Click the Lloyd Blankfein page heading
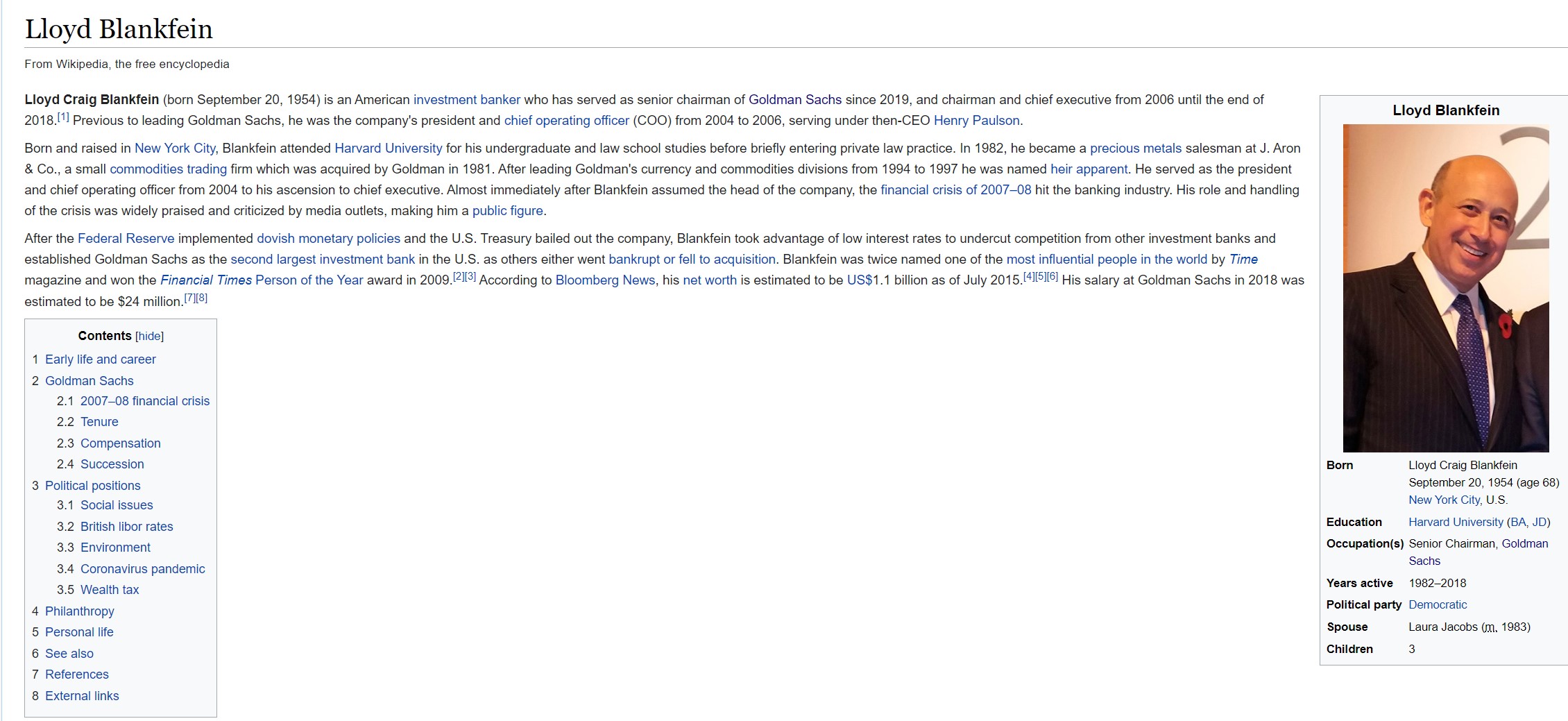Viewport: 1568px width, 721px height. (x=119, y=29)
